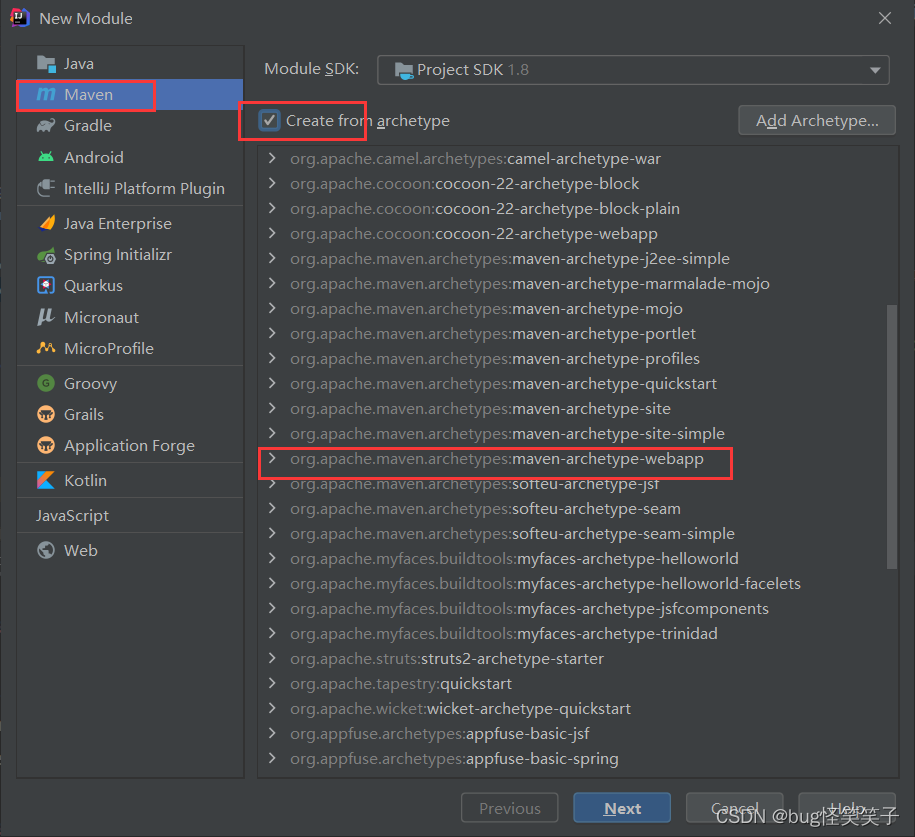Expand maven-archetype-j2ee-simple entry
Image resolution: width=915 pixels, height=837 pixels.
pos(272,259)
